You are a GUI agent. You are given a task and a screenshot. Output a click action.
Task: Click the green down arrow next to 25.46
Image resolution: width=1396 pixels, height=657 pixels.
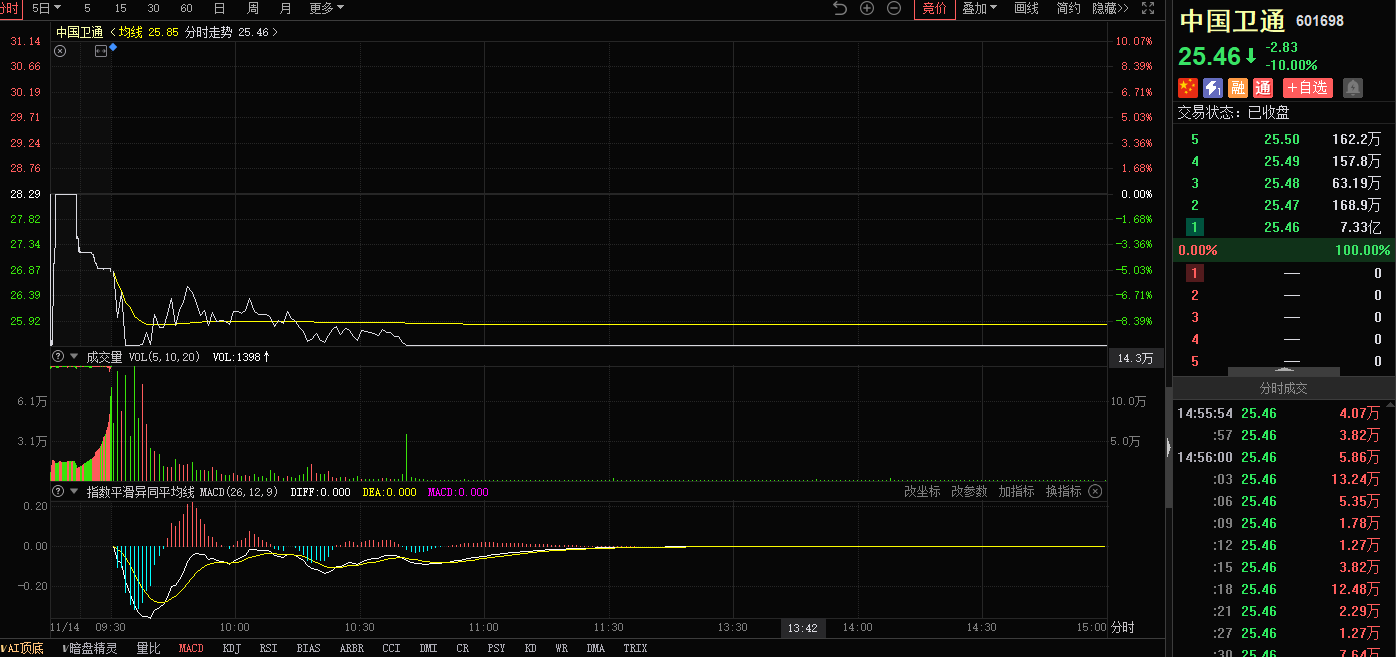[x=1250, y=56]
